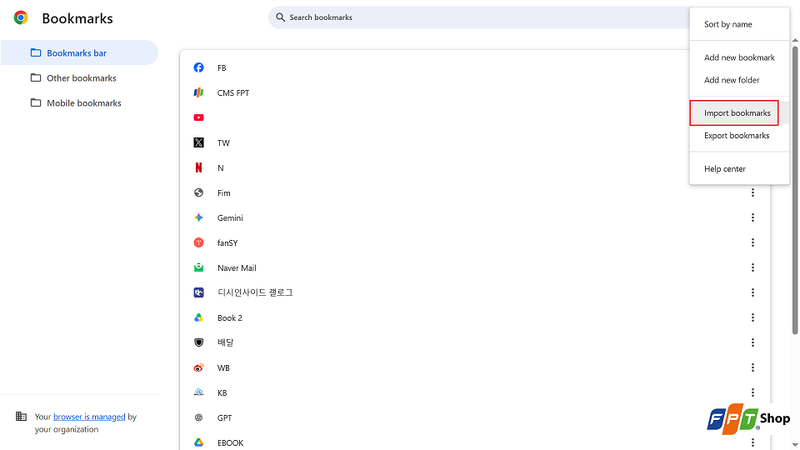The height and width of the screenshot is (450, 800).
Task: Click the Gemini bookmark title
Action: coord(230,218)
